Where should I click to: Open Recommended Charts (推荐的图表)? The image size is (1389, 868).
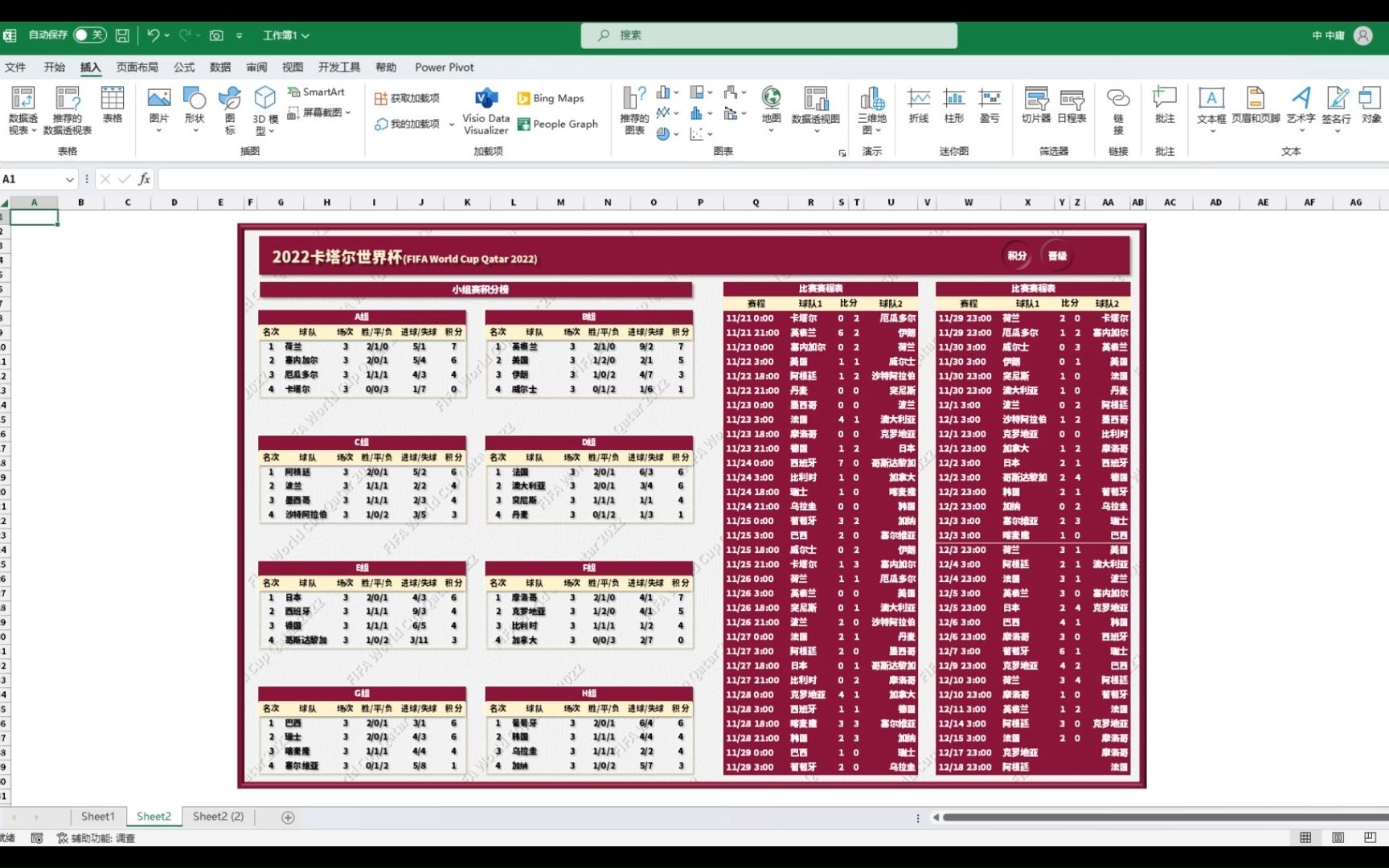coord(634,110)
